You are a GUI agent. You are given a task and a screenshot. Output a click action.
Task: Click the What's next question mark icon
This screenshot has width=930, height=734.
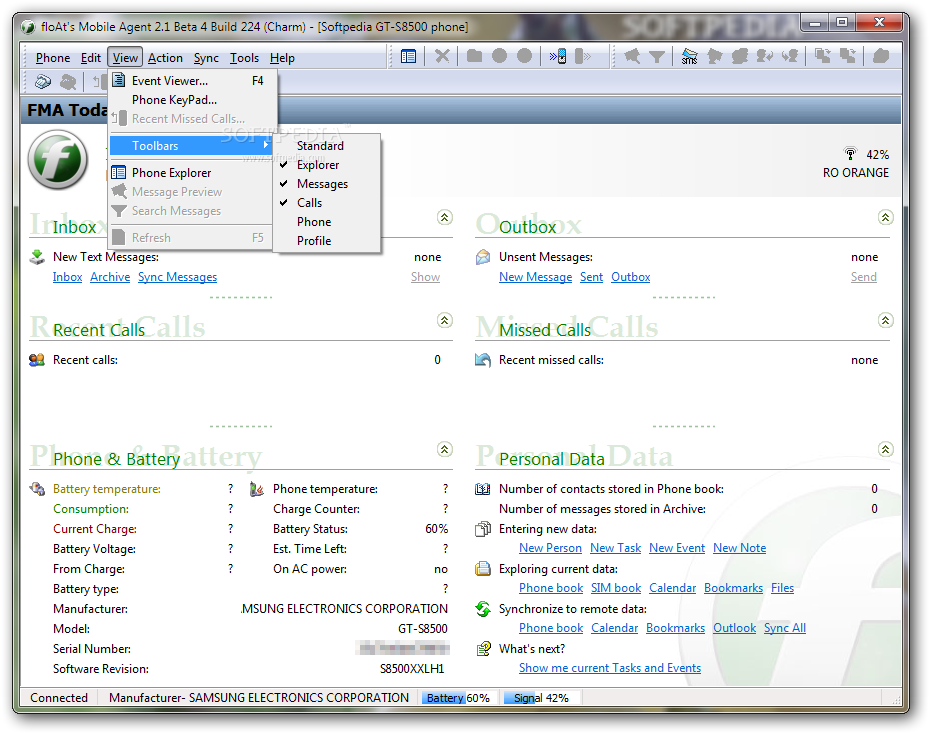tap(484, 649)
